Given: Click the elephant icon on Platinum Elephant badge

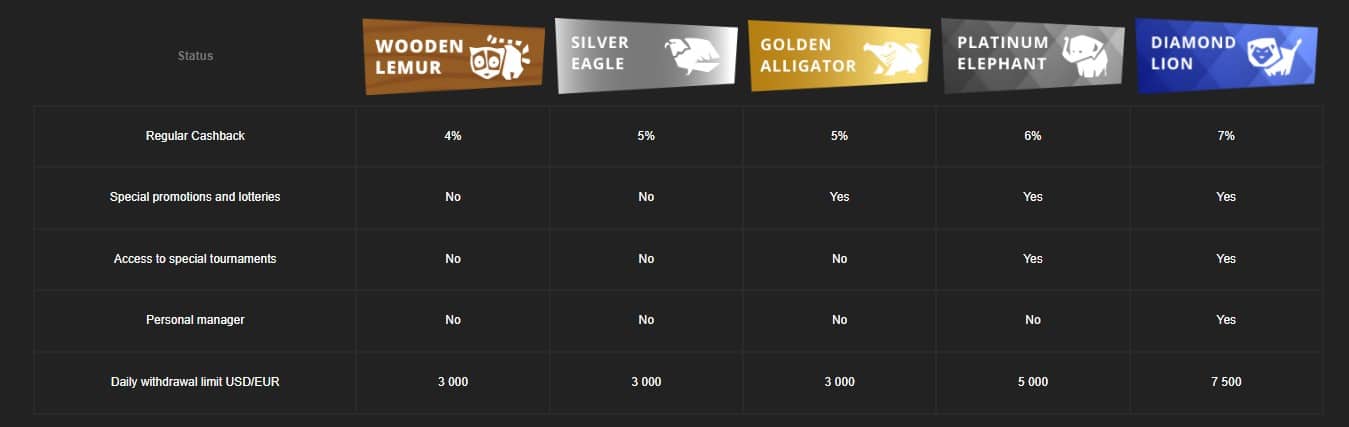Looking at the screenshot, I should click(1081, 56).
